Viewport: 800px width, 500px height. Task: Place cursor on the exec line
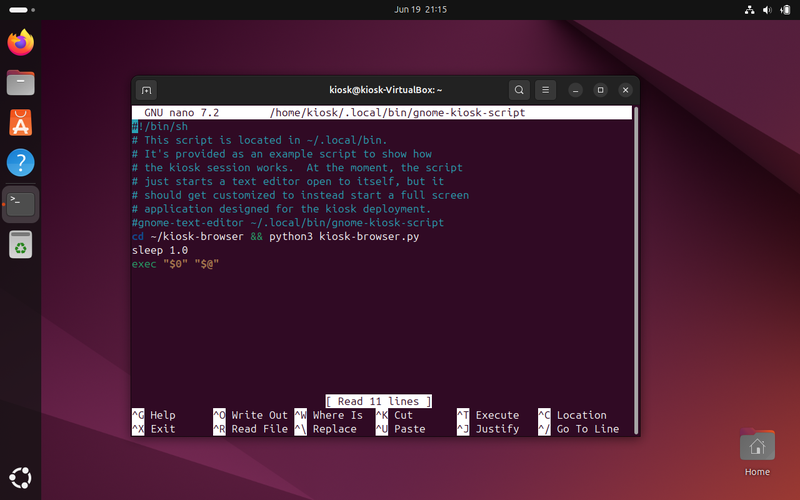click(175, 264)
